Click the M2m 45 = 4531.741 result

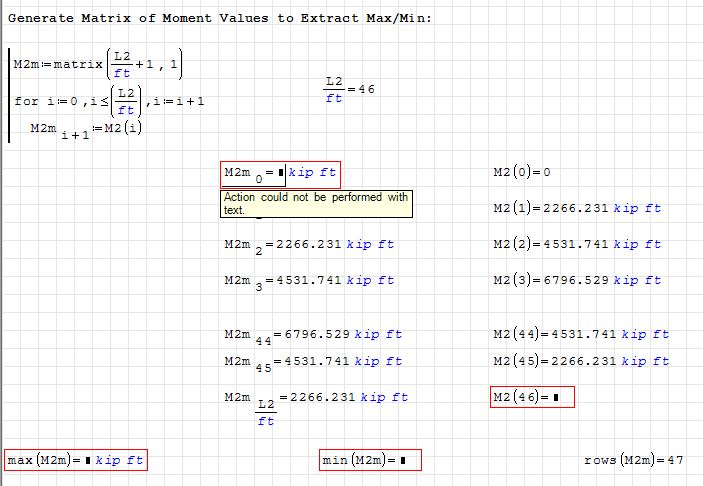313,362
